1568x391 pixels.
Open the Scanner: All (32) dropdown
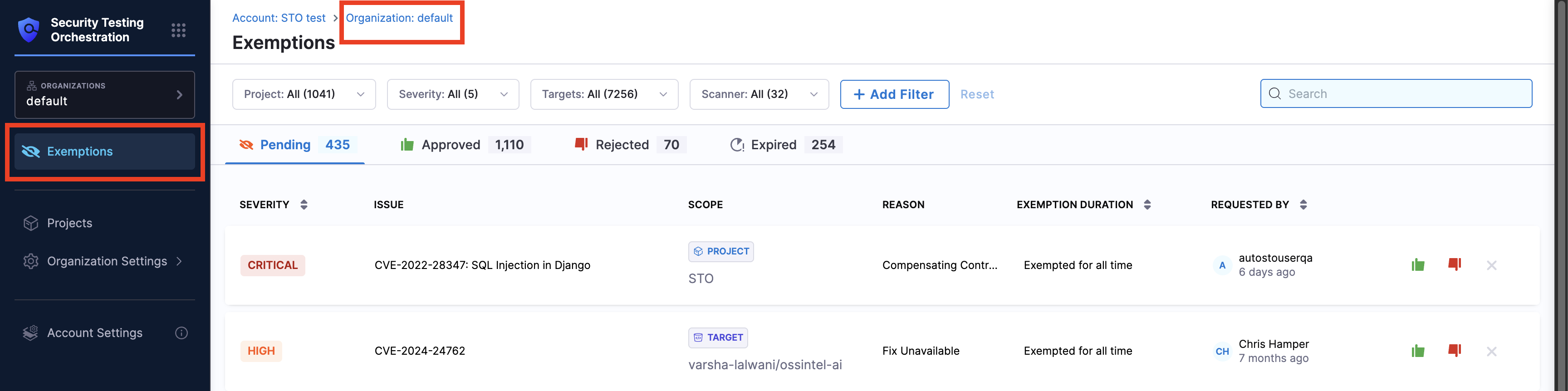tap(759, 94)
